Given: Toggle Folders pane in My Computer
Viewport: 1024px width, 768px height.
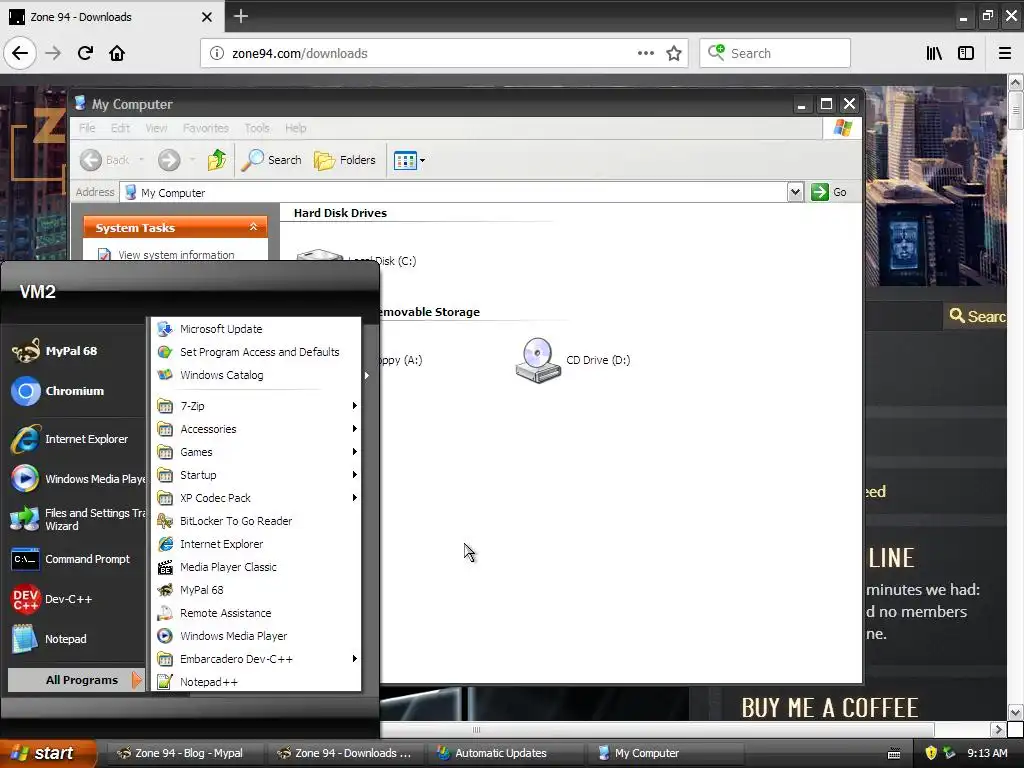Looking at the screenshot, I should 345,159.
